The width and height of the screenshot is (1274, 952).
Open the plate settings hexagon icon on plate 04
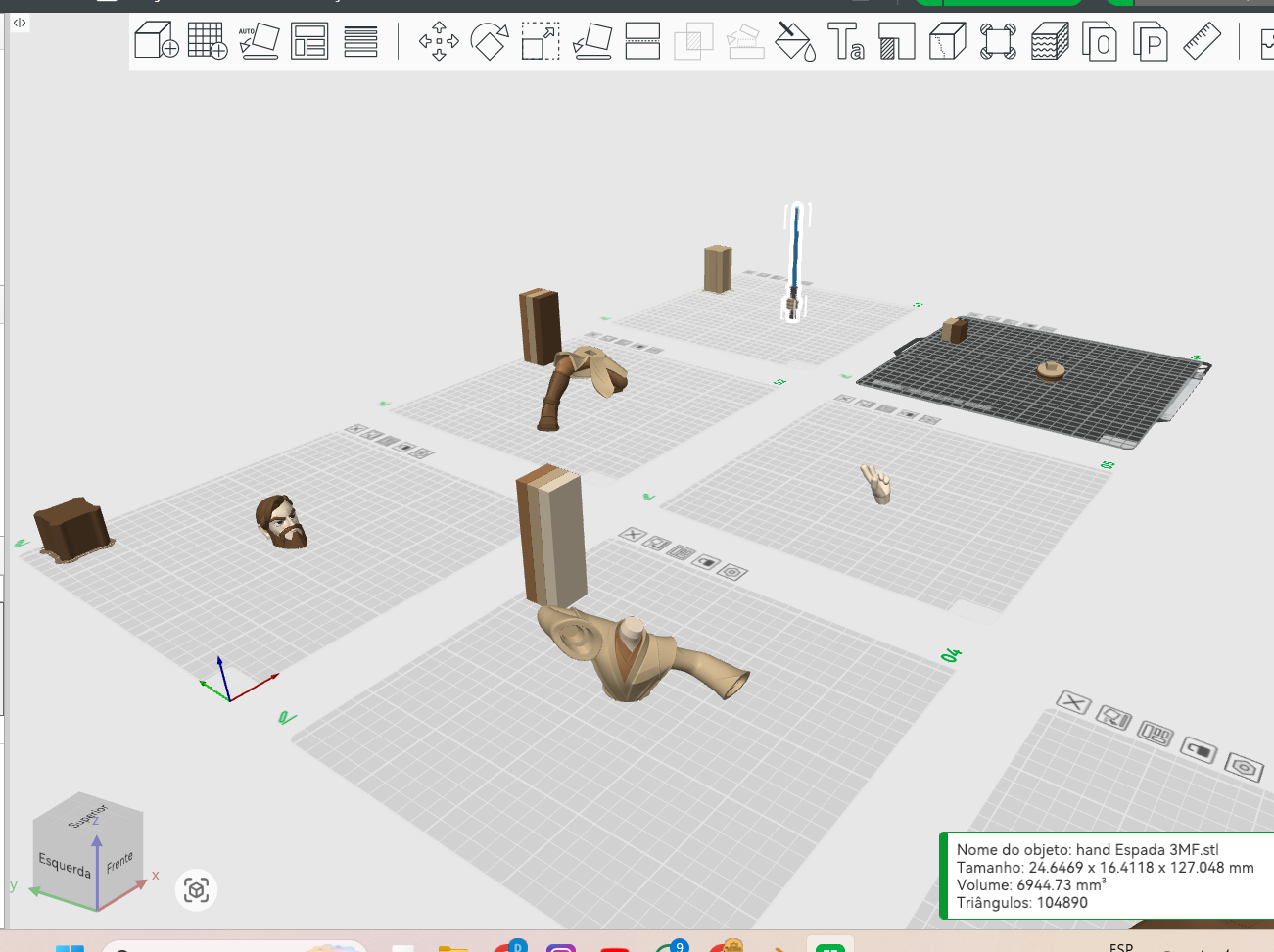pyautogui.click(x=731, y=572)
